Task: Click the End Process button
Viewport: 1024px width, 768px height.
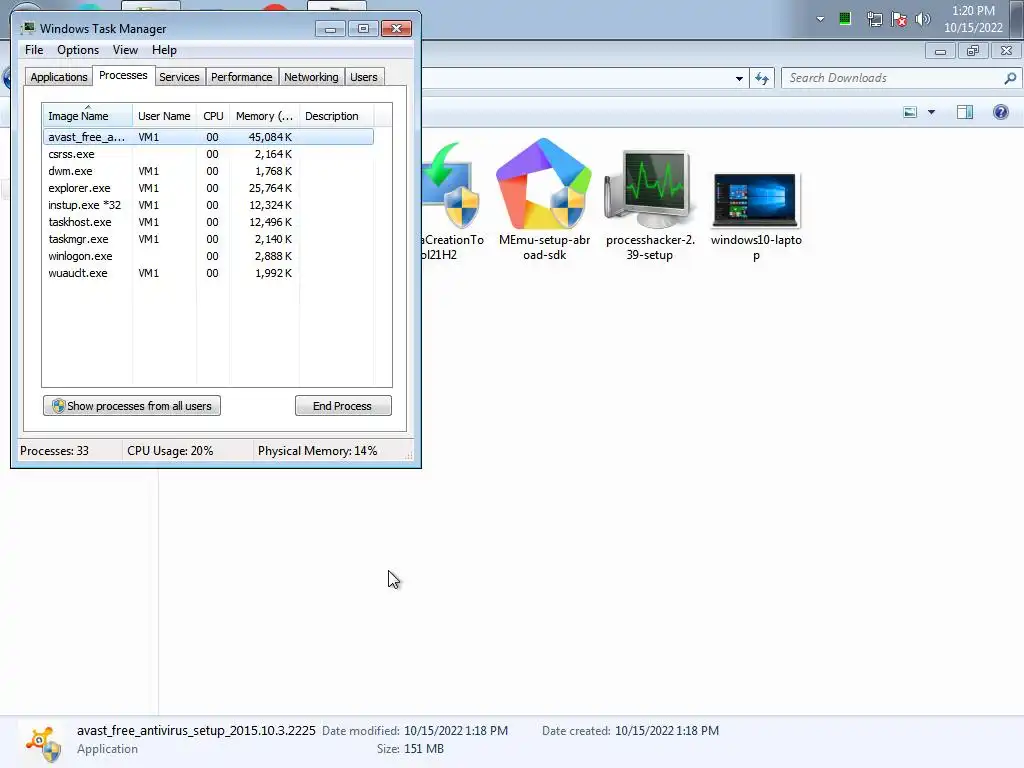Action: tap(343, 406)
